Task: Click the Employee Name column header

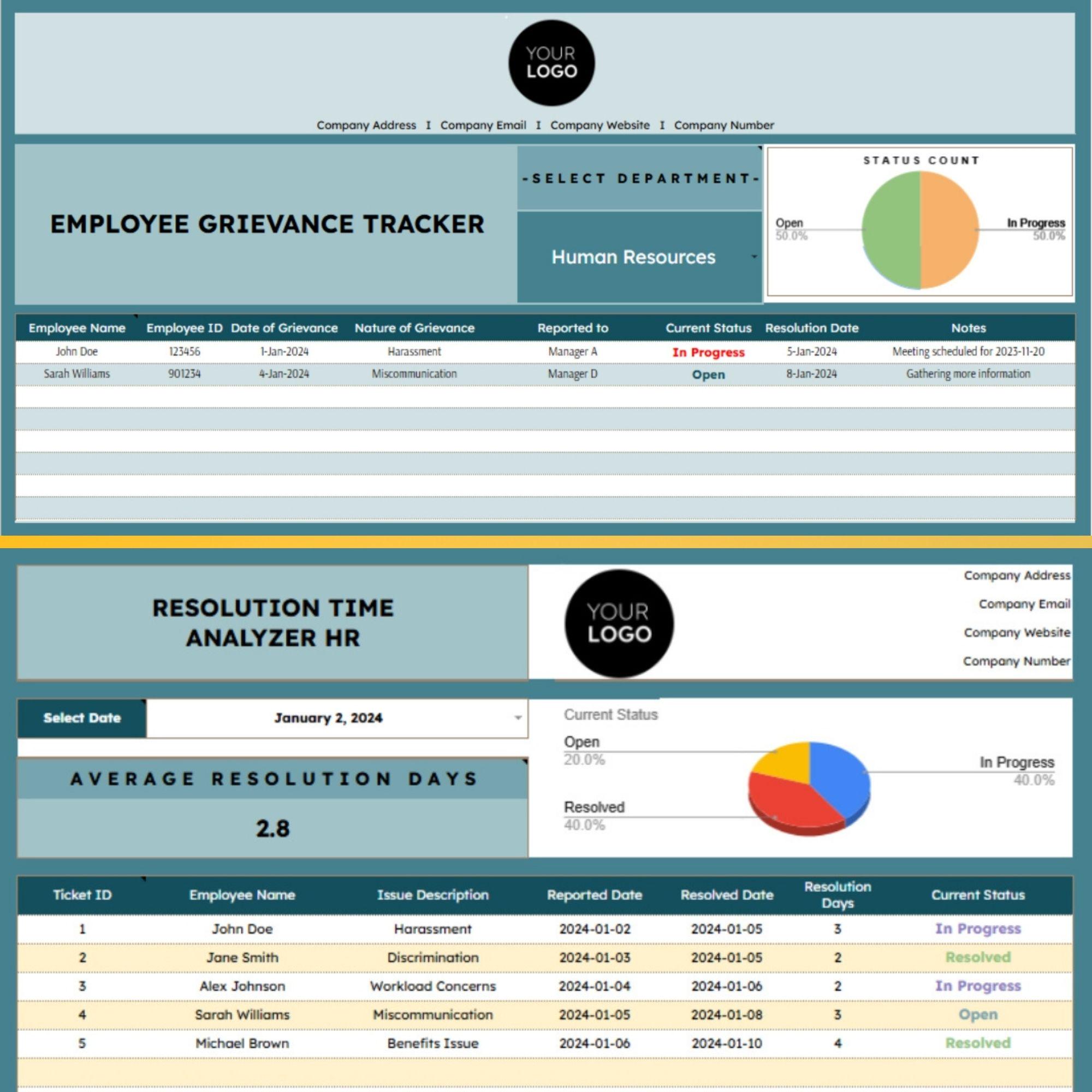Action: (242, 895)
